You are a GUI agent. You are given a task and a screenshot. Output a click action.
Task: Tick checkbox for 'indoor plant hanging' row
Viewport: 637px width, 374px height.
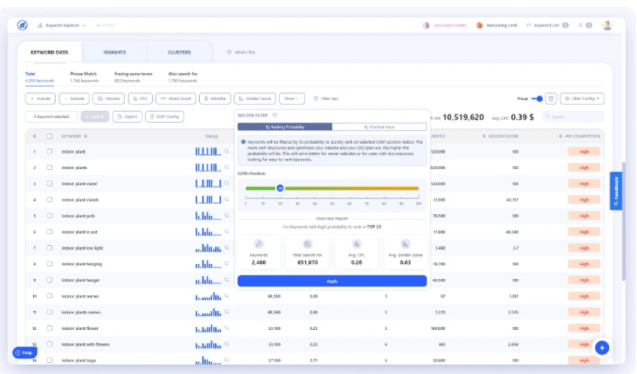tap(50, 264)
